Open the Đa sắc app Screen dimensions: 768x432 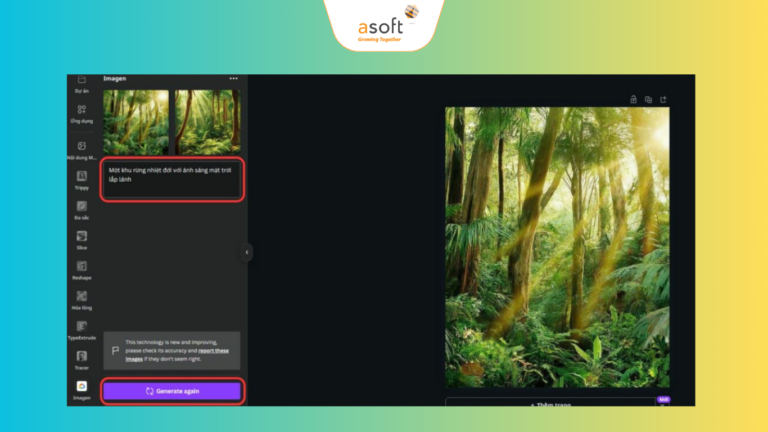(x=81, y=207)
